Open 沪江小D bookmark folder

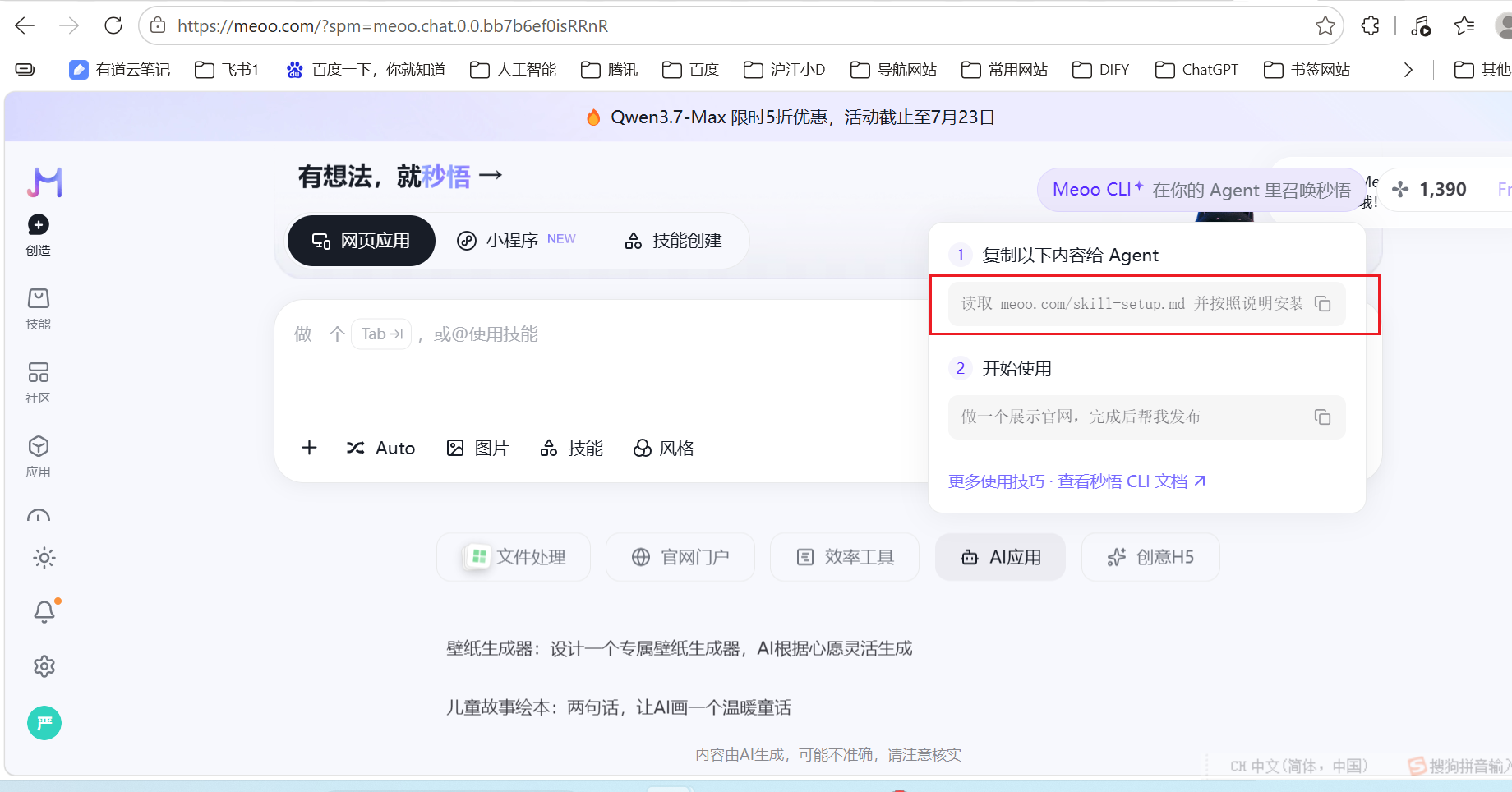(784, 70)
